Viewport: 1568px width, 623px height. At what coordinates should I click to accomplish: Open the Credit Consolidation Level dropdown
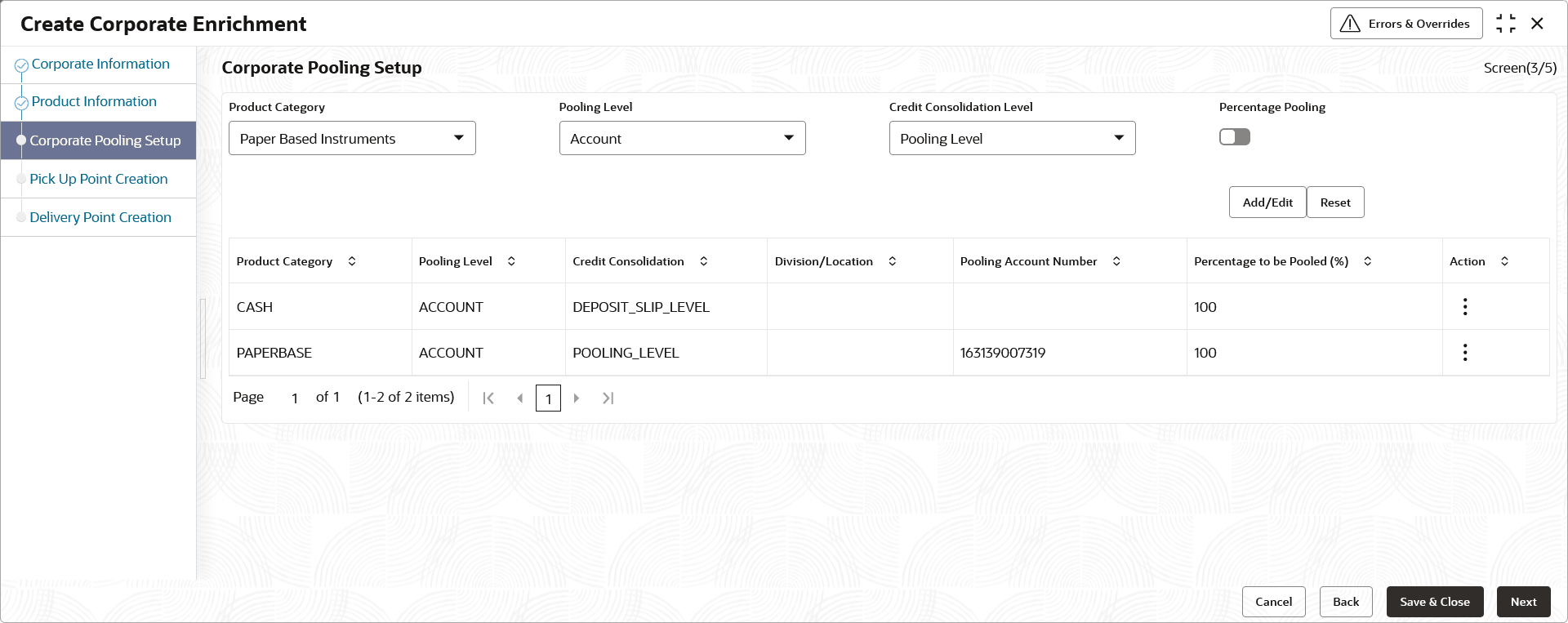coord(1012,139)
